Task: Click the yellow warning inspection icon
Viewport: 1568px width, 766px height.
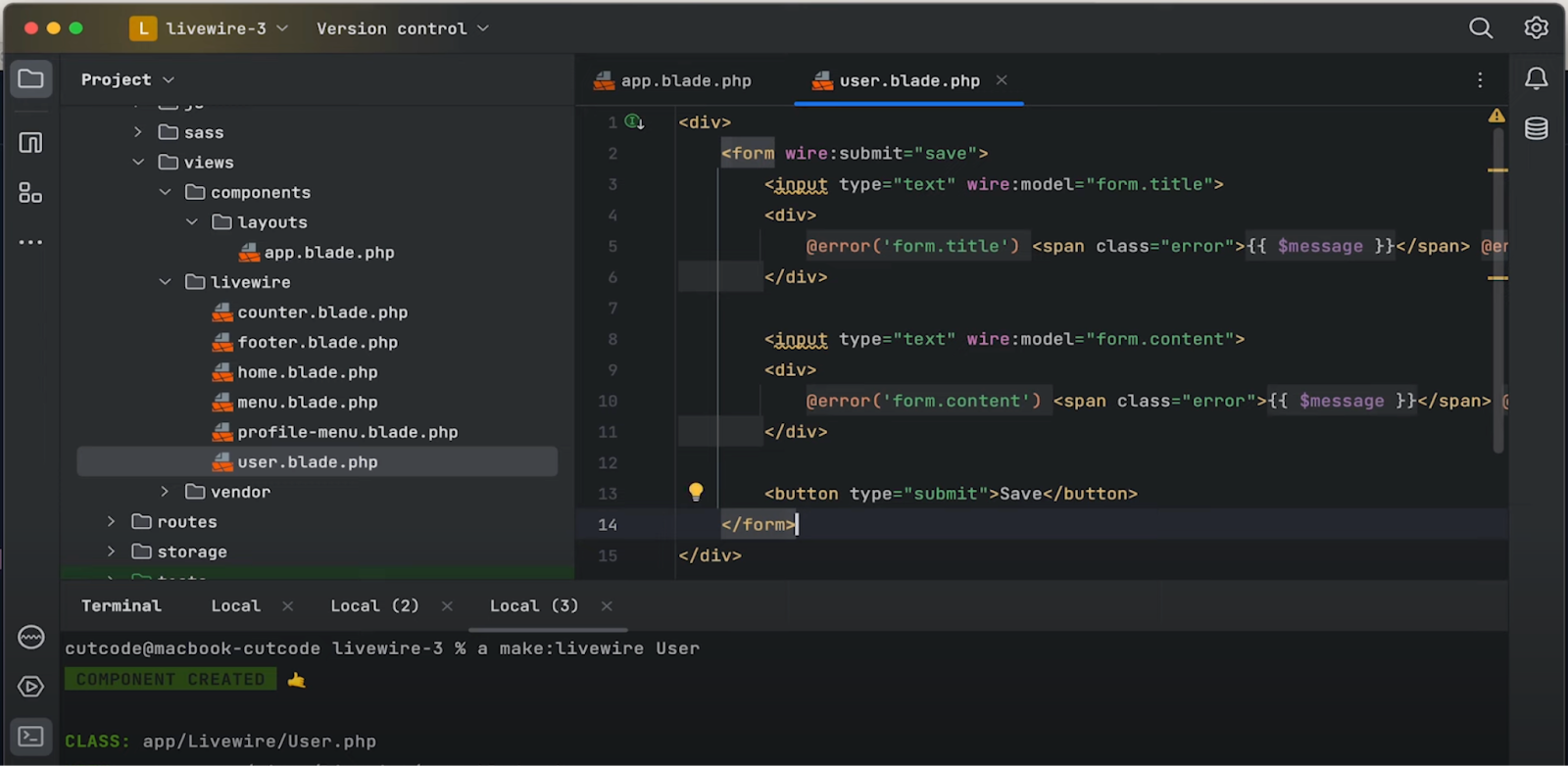Action: pyautogui.click(x=1496, y=116)
